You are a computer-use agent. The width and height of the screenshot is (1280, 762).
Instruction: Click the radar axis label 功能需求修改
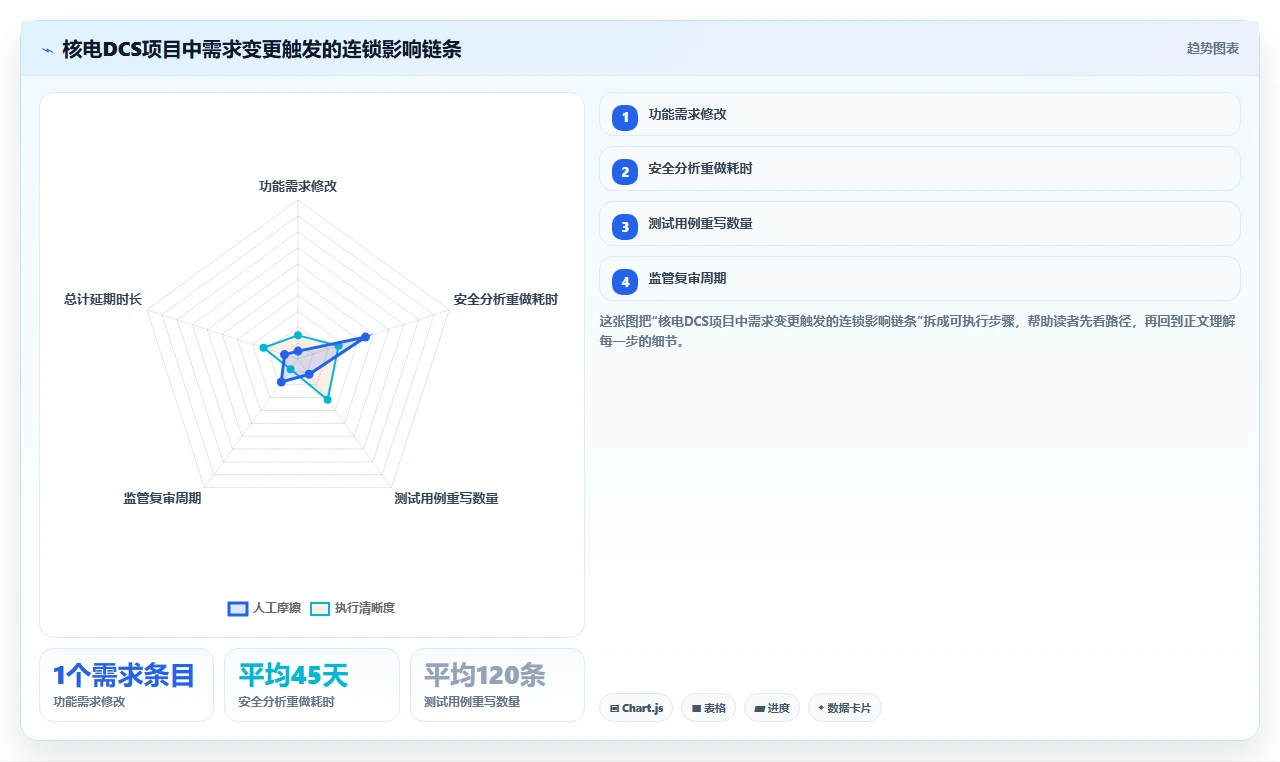point(298,186)
